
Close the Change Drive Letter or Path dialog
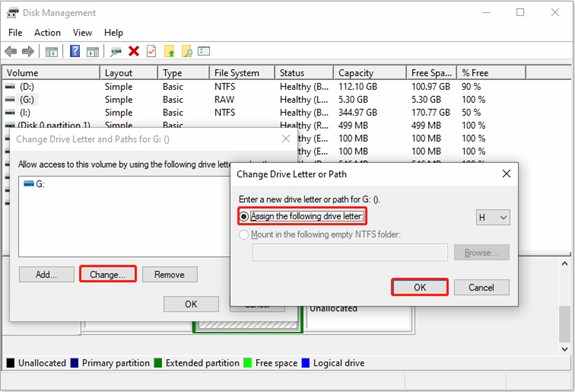point(506,174)
